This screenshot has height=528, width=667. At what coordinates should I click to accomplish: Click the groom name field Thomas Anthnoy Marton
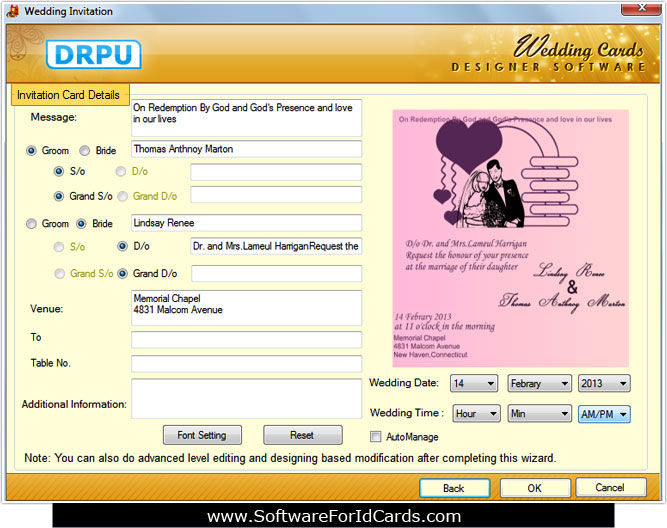(x=246, y=149)
